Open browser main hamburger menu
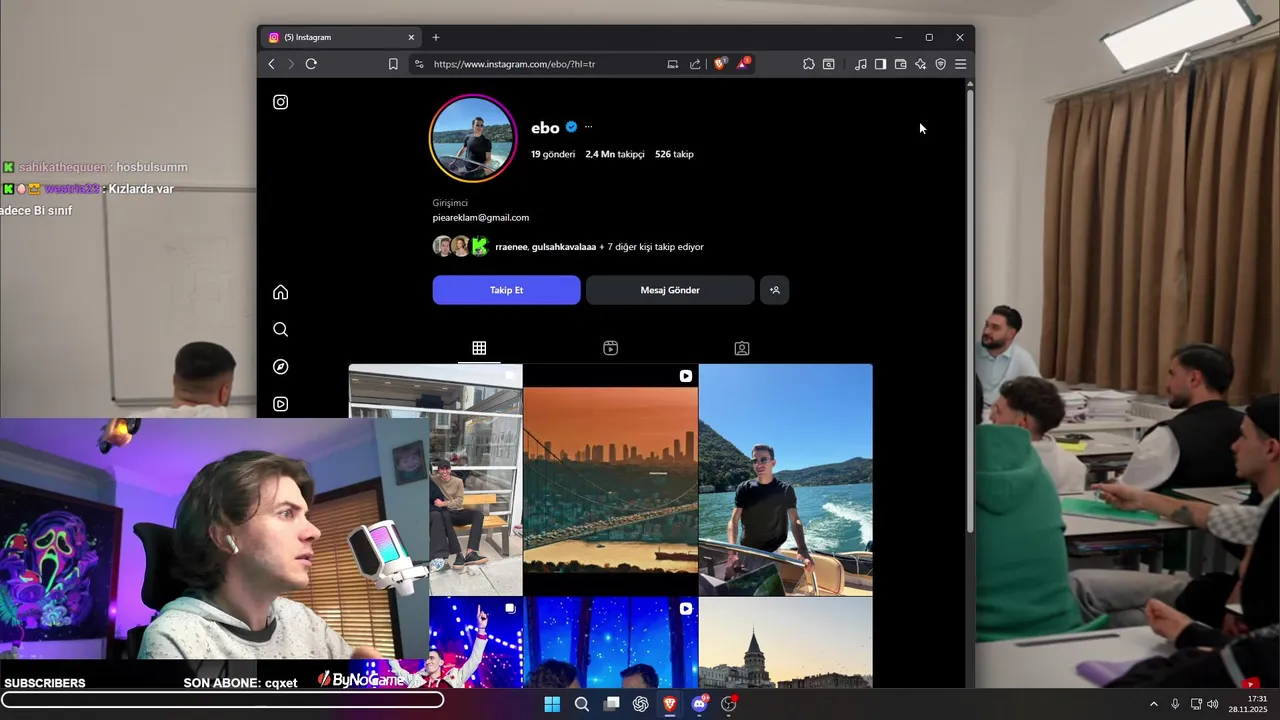 point(960,64)
